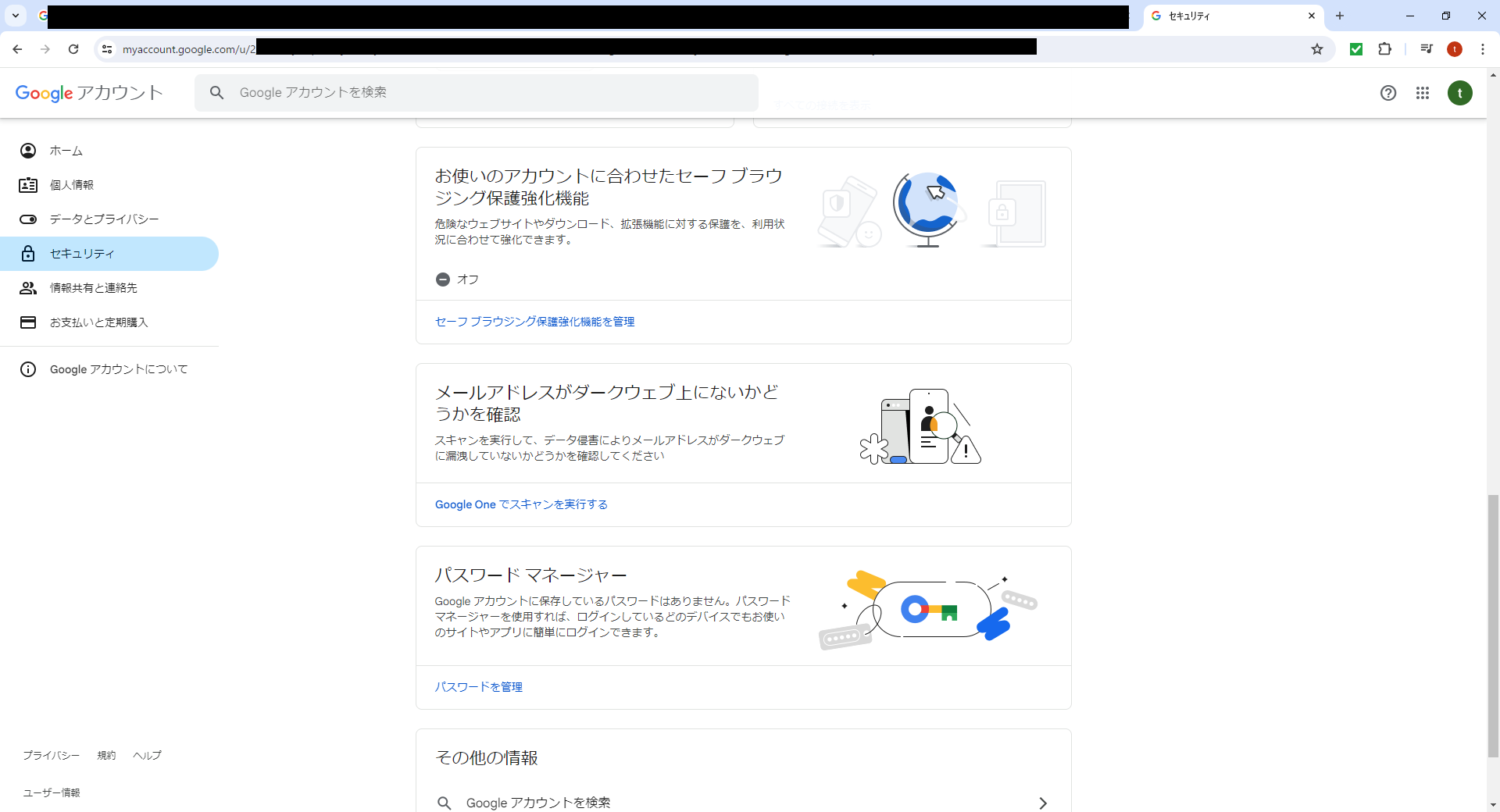Viewport: 1500px width, 812px height.
Task: Open the help icon in the header
Action: 1388,93
